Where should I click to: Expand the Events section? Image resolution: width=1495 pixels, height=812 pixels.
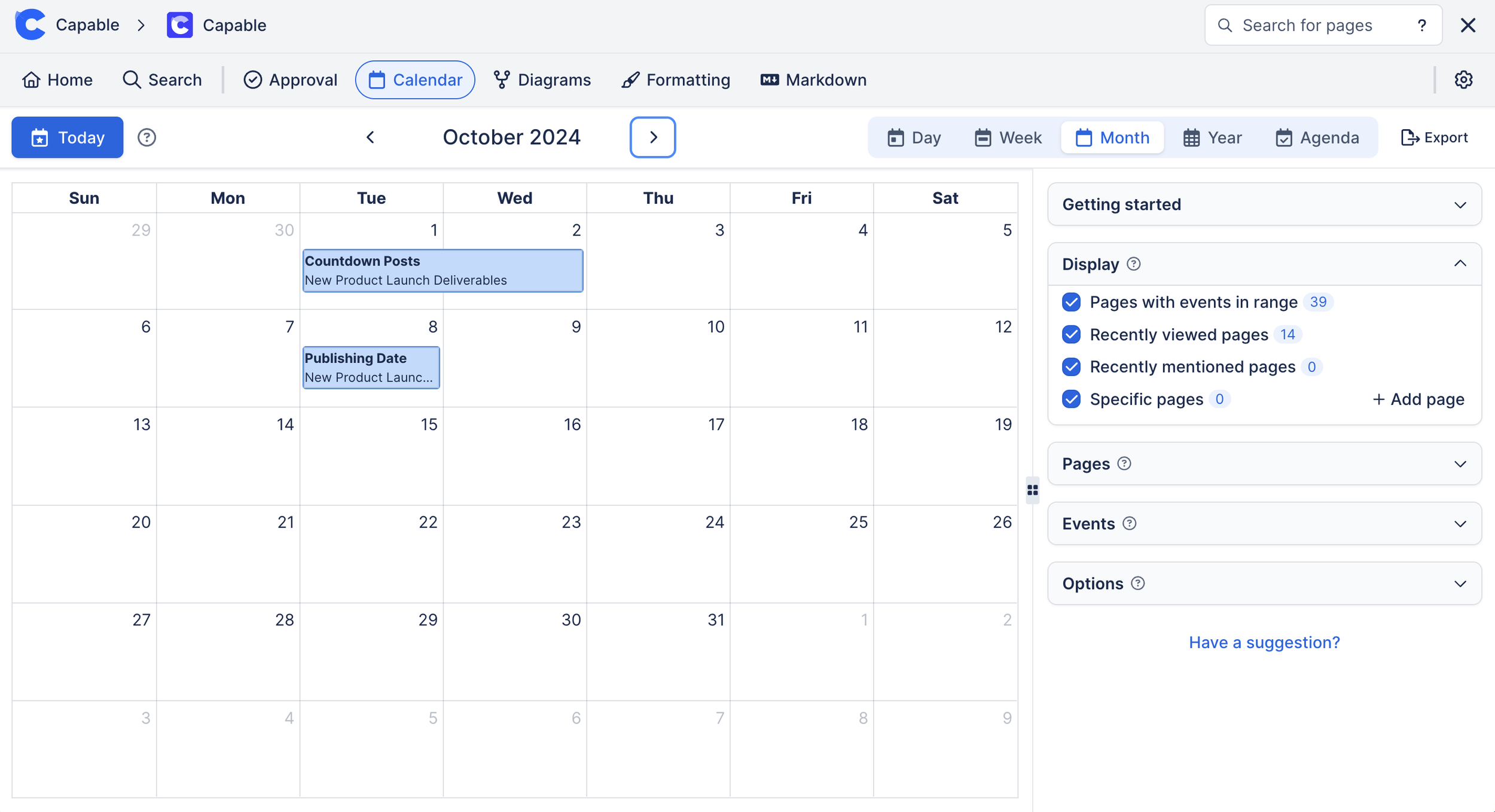(1265, 523)
